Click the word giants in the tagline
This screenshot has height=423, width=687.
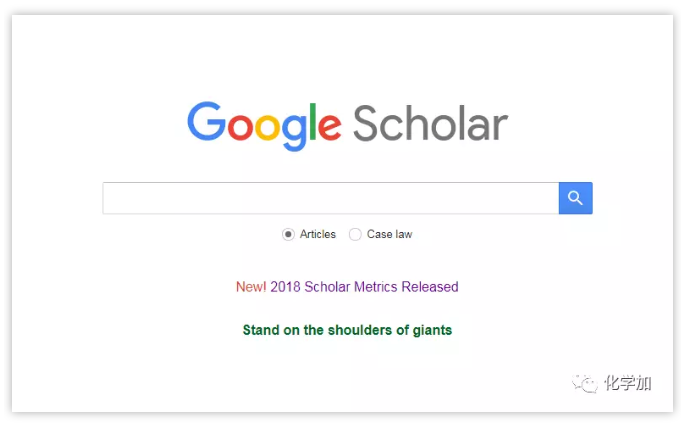coord(431,330)
